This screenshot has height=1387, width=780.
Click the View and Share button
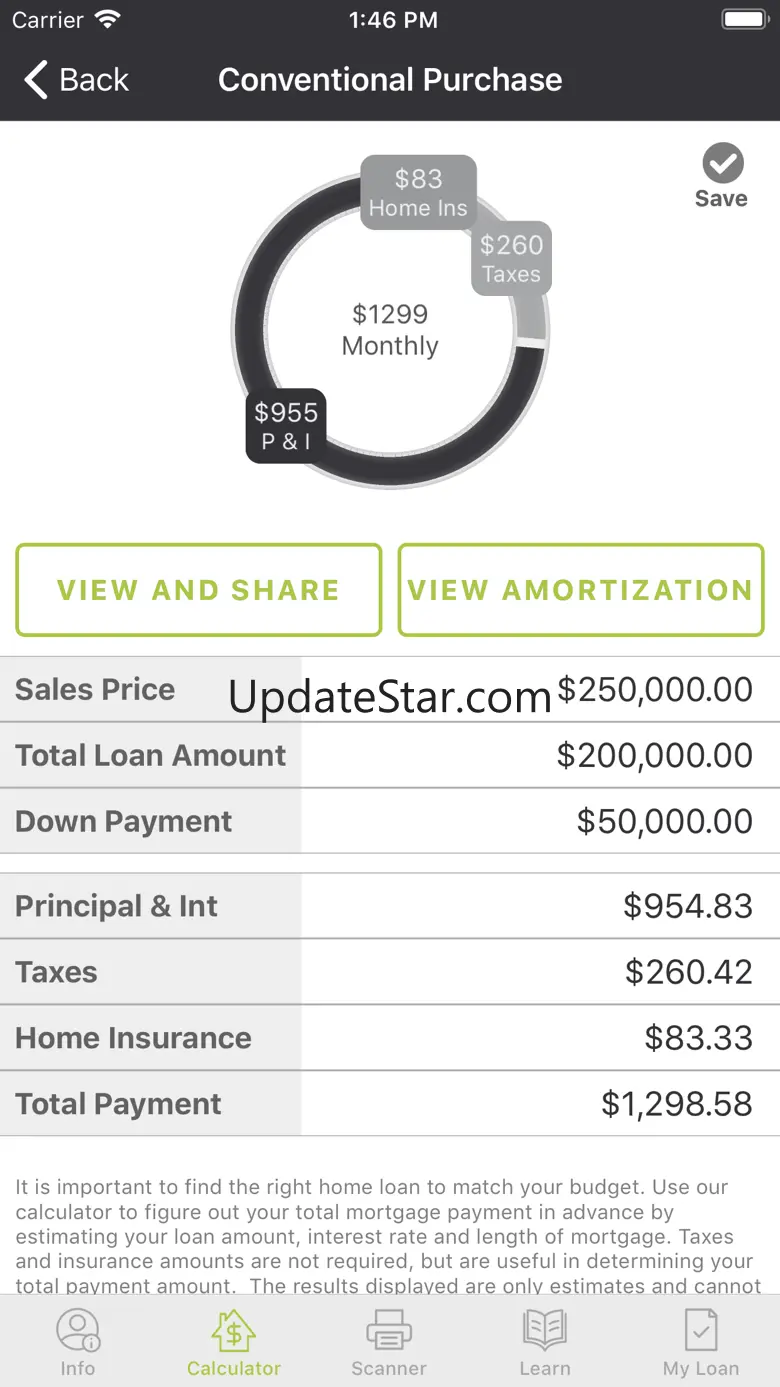(x=199, y=590)
